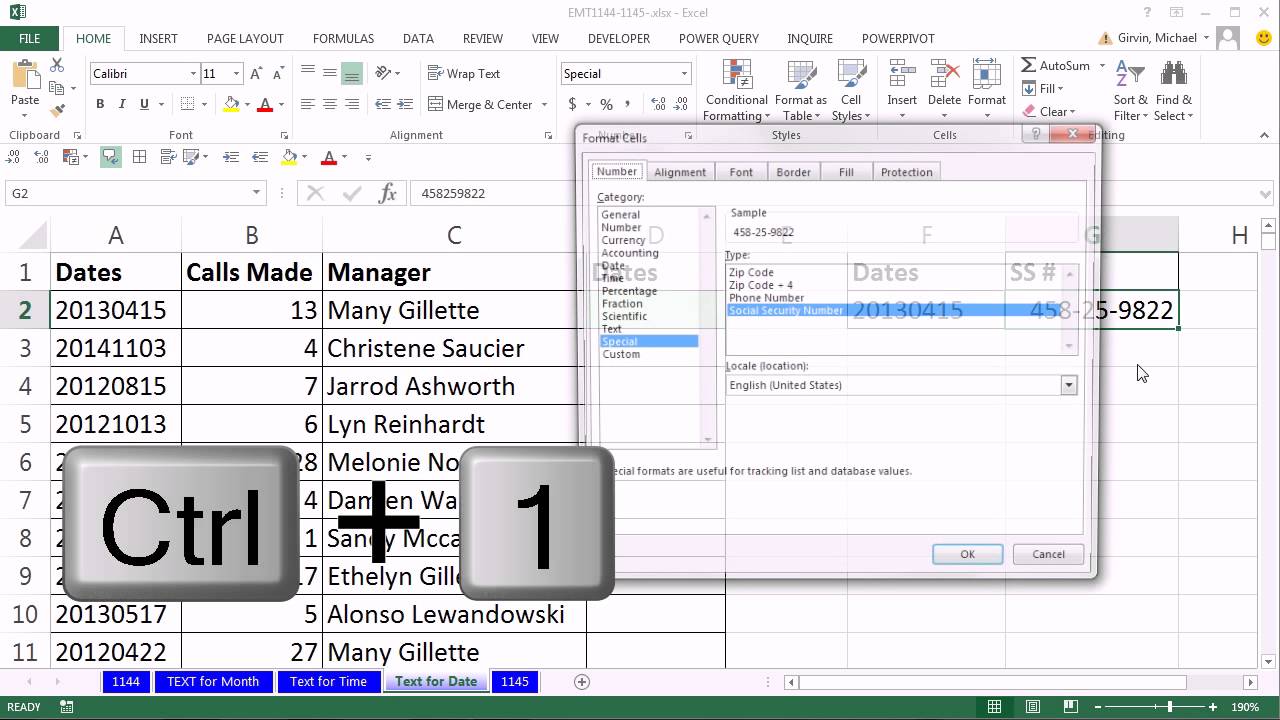Click the red Font Color swatch in Font group
Image resolution: width=1280 pixels, height=720 pixels.
pos(265,104)
